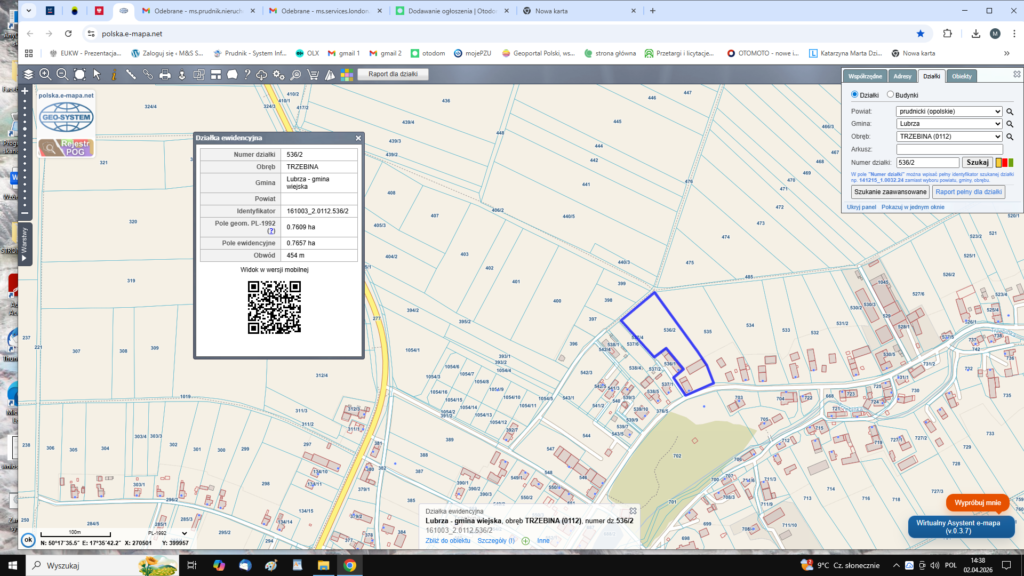The height and width of the screenshot is (576, 1024).
Task: Click magnifier icon next to Gmina
Action: click(1010, 124)
